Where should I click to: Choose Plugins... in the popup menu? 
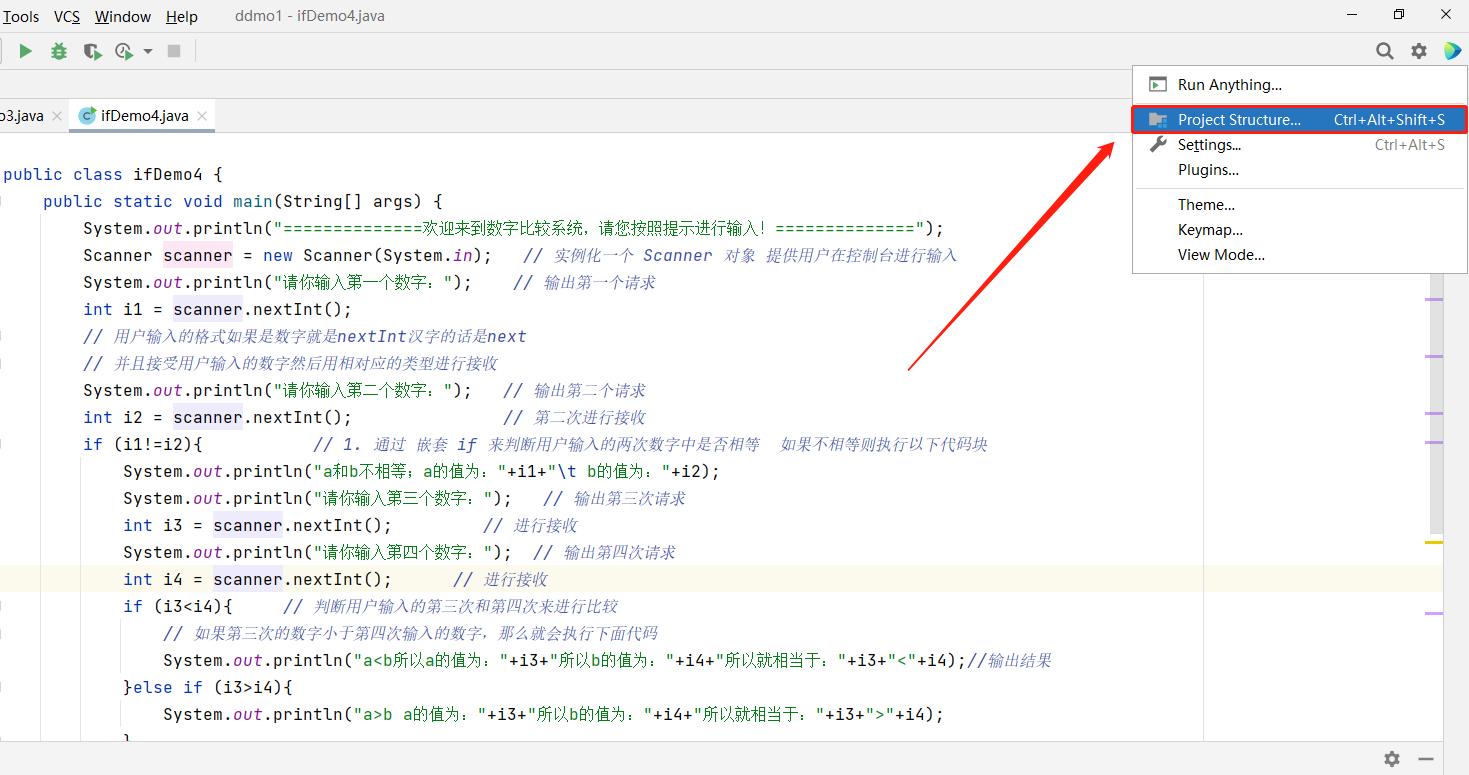click(x=1300, y=170)
